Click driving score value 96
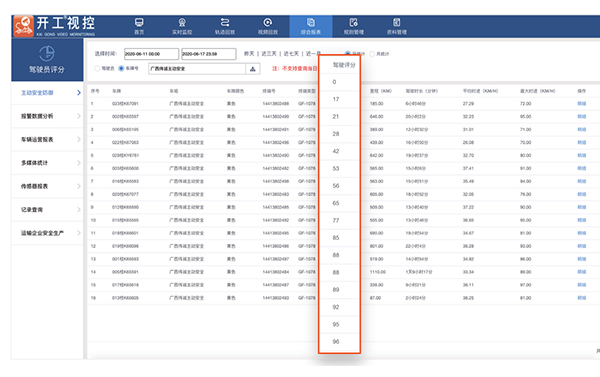The height and width of the screenshot is (377, 600). point(336,342)
